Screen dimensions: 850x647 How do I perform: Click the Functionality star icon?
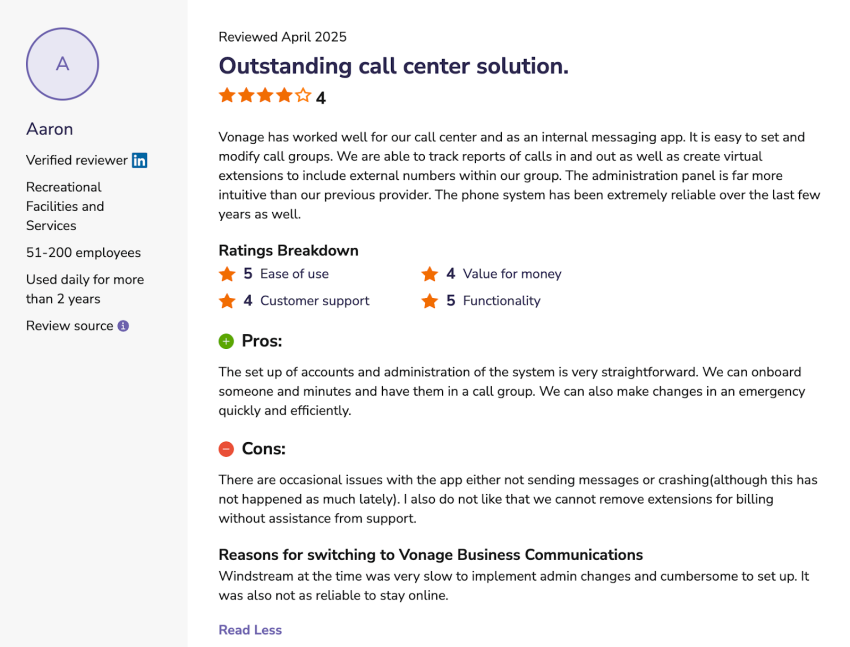pyautogui.click(x=430, y=301)
